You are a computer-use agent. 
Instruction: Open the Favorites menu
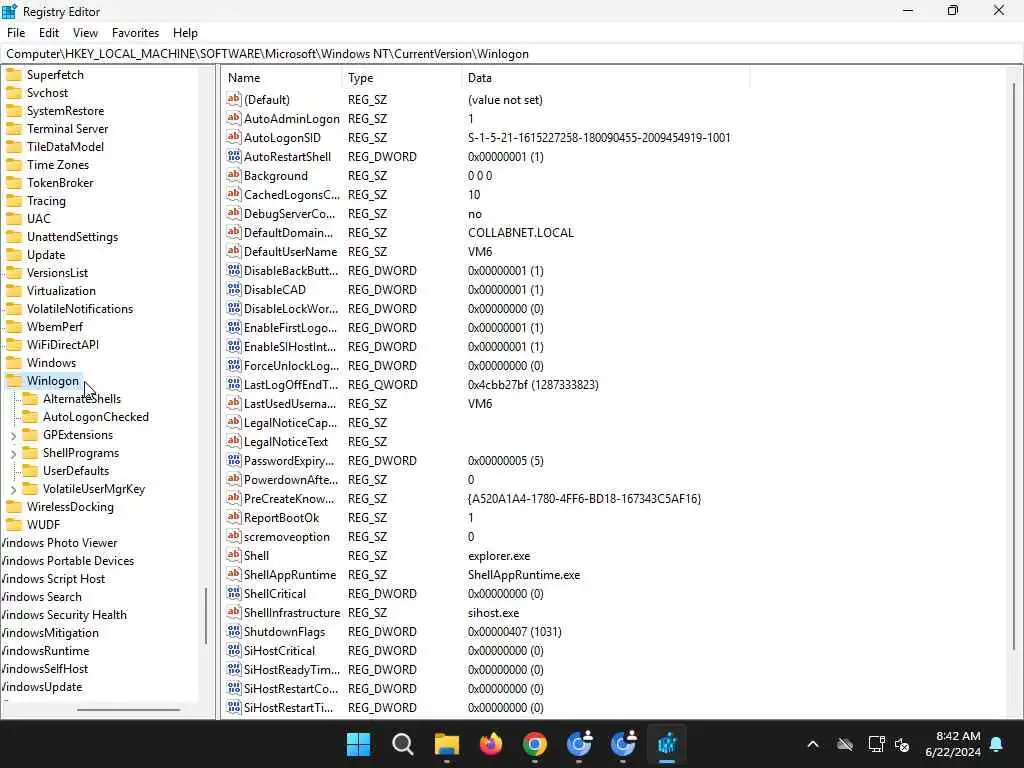tap(135, 33)
